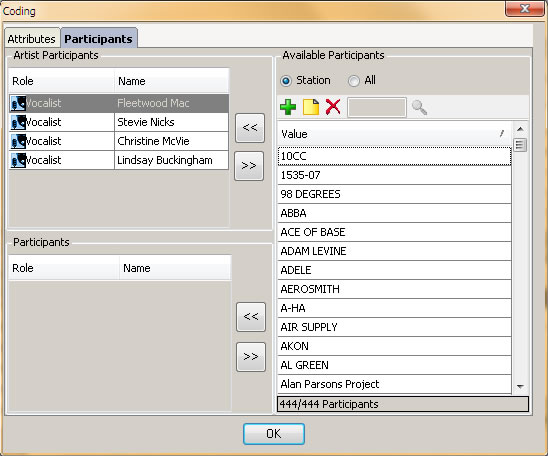Select 1535-07 in available participants
The image size is (548, 456).
tap(395, 175)
